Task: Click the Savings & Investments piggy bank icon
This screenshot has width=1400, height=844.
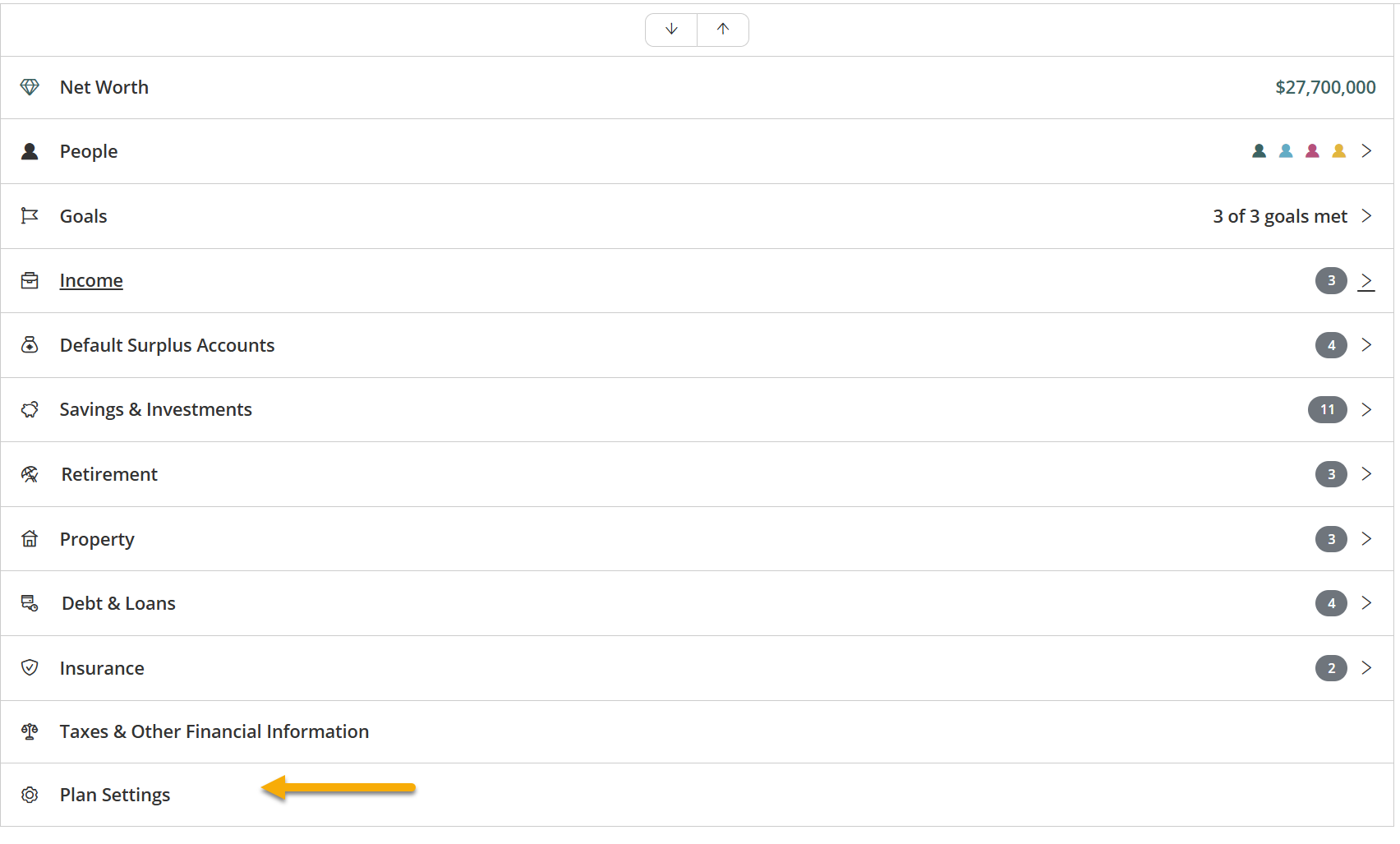Action: tap(30, 409)
